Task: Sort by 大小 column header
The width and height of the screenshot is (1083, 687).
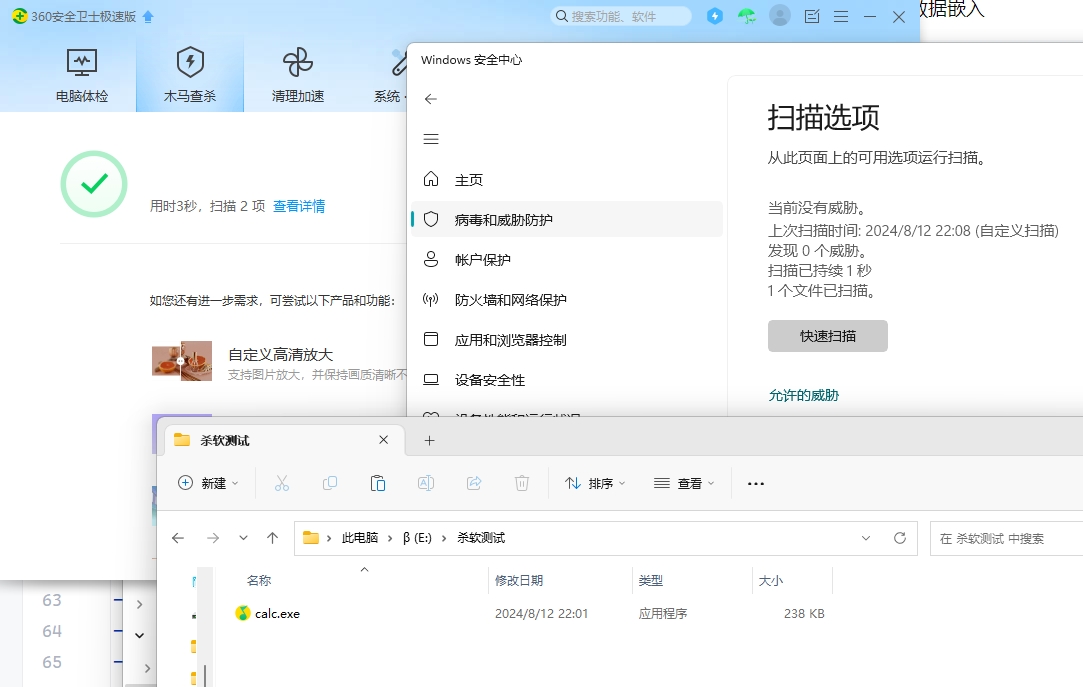Action: click(771, 581)
